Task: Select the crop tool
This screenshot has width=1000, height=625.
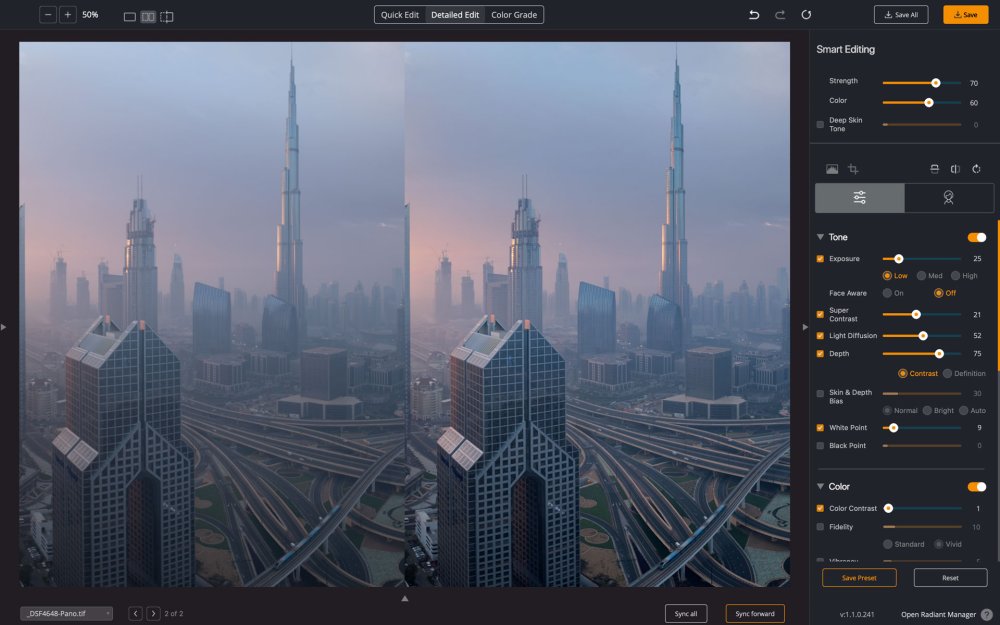Action: [853, 169]
